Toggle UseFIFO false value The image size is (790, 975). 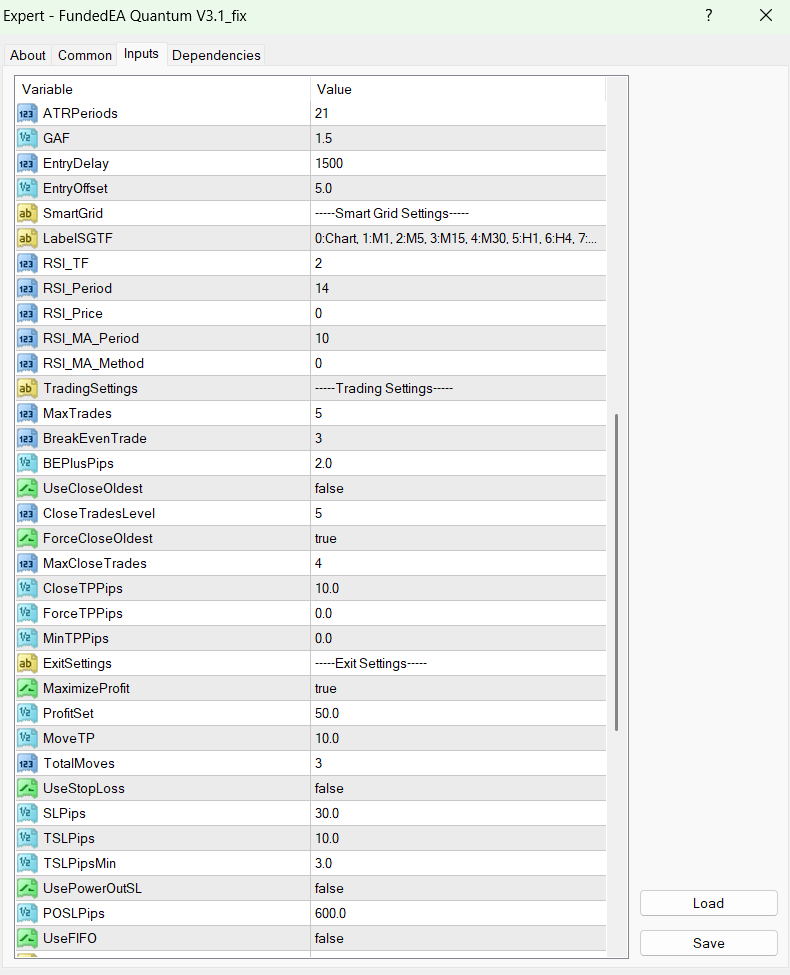pos(458,938)
